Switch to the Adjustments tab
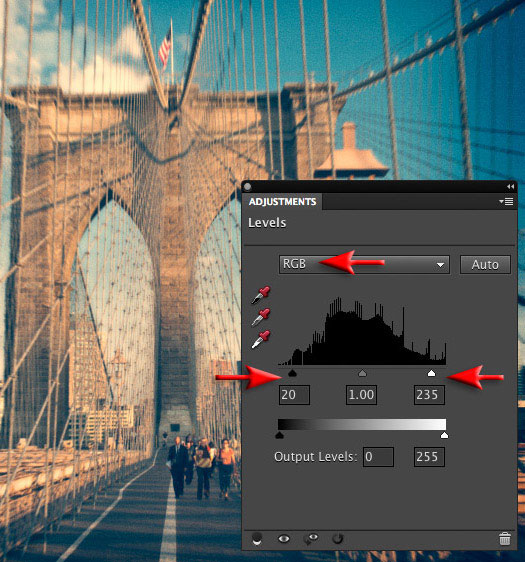The width and height of the screenshot is (525, 562). coord(282,202)
